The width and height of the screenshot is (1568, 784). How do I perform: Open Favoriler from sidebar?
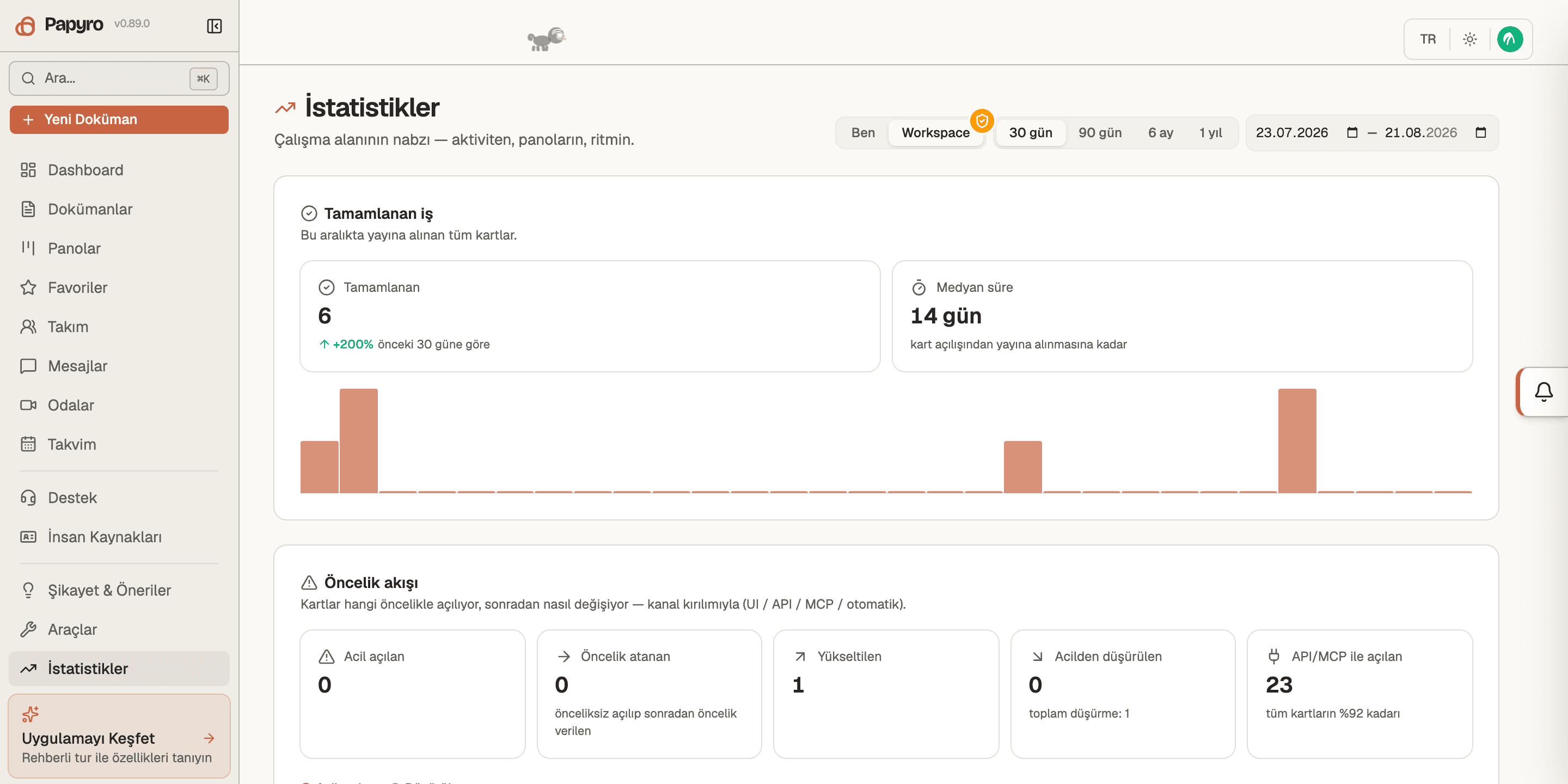119,287
